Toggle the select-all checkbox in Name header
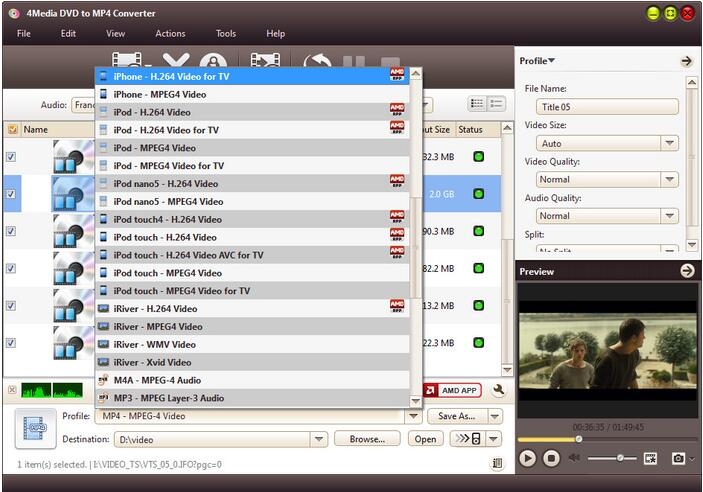 click(x=13, y=130)
